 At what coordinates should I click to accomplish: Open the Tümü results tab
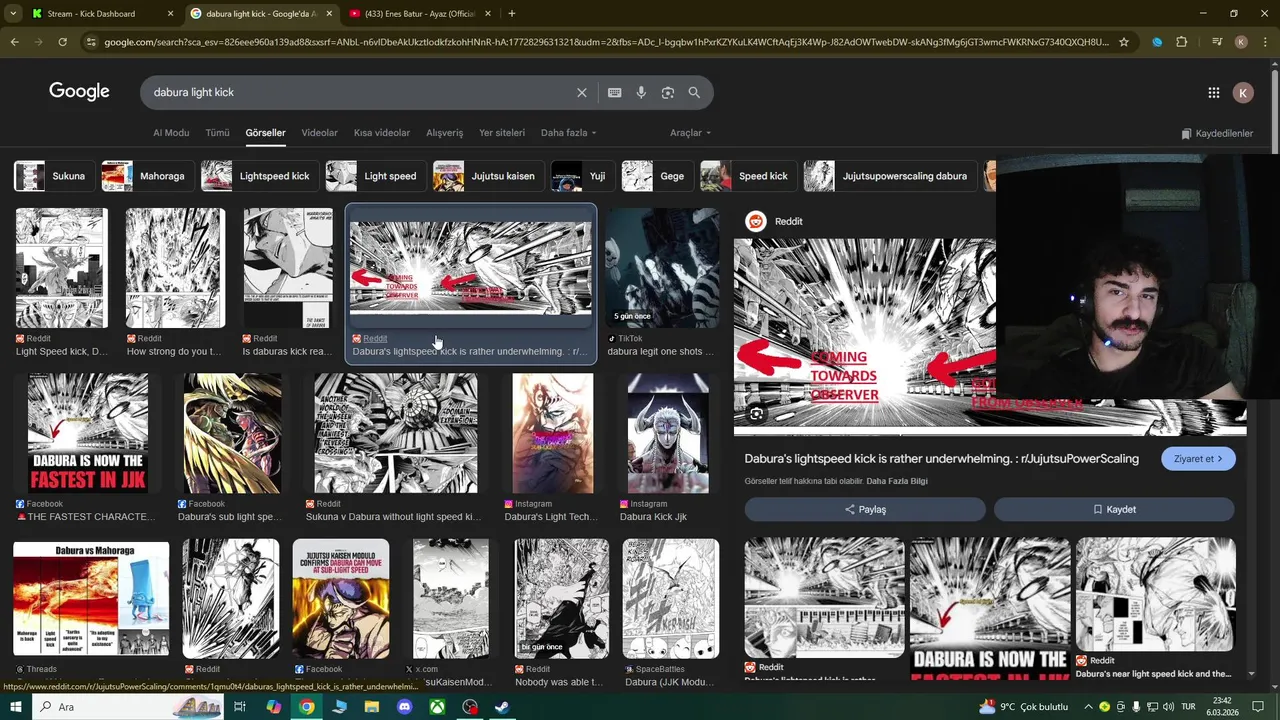point(217,133)
